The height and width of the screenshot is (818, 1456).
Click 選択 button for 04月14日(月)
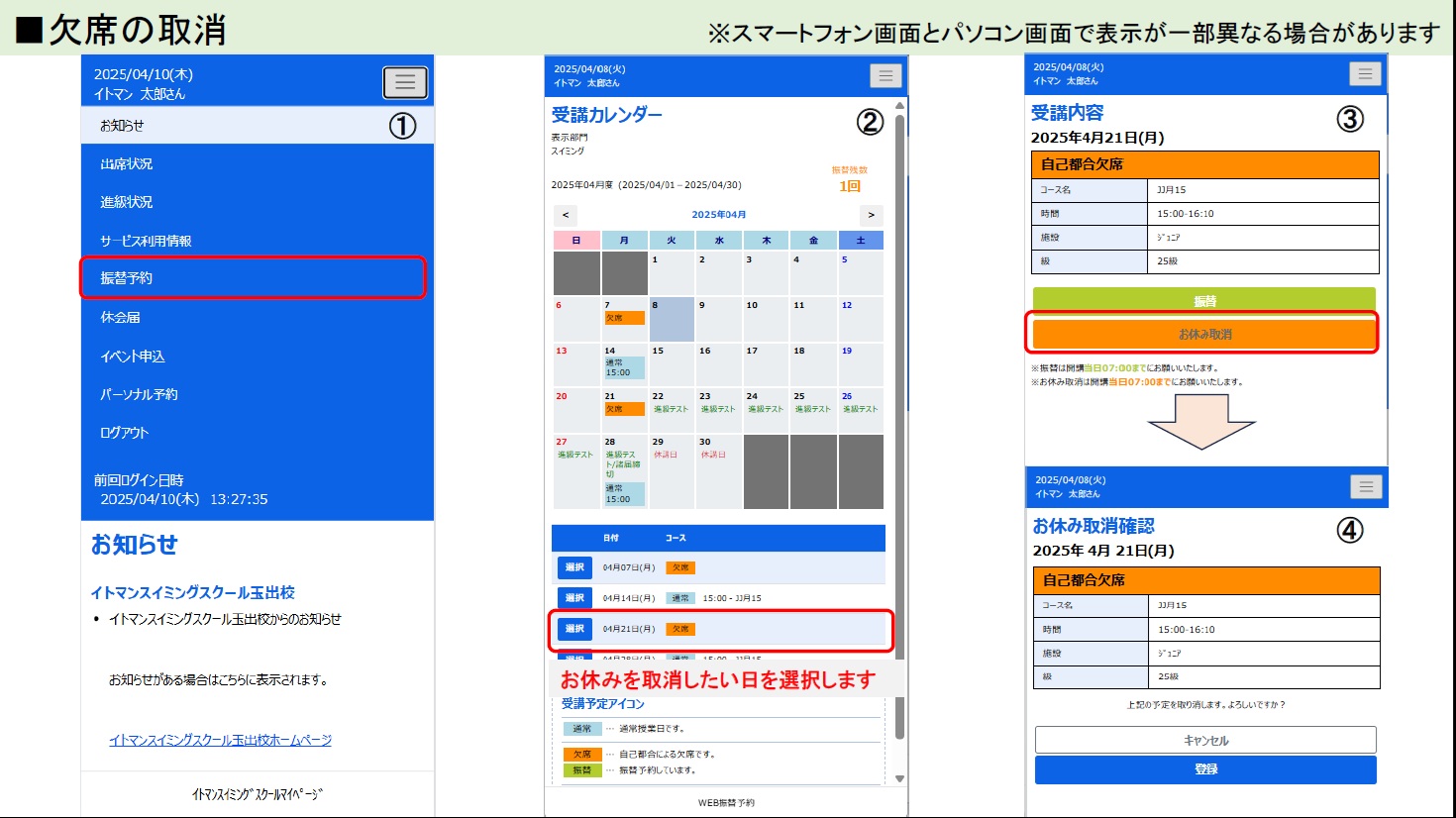tap(574, 598)
